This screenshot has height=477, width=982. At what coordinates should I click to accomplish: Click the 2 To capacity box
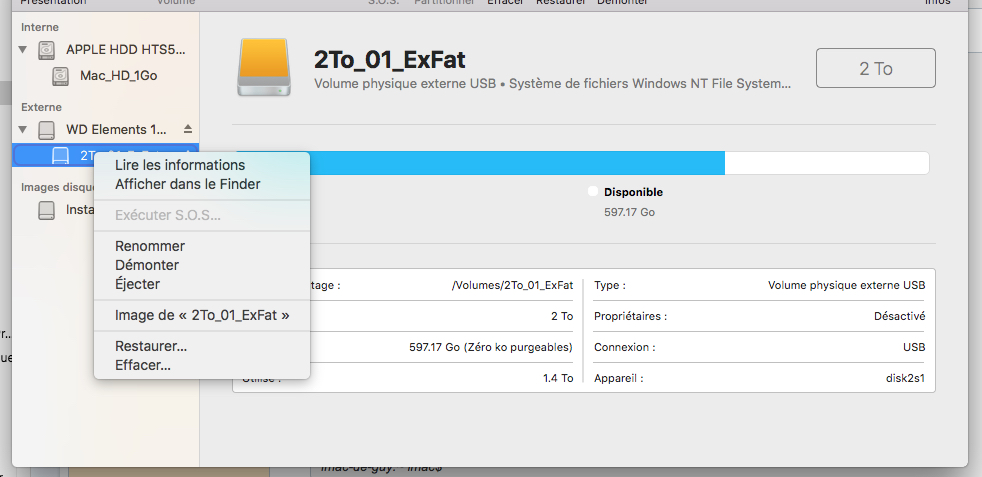tap(876, 68)
